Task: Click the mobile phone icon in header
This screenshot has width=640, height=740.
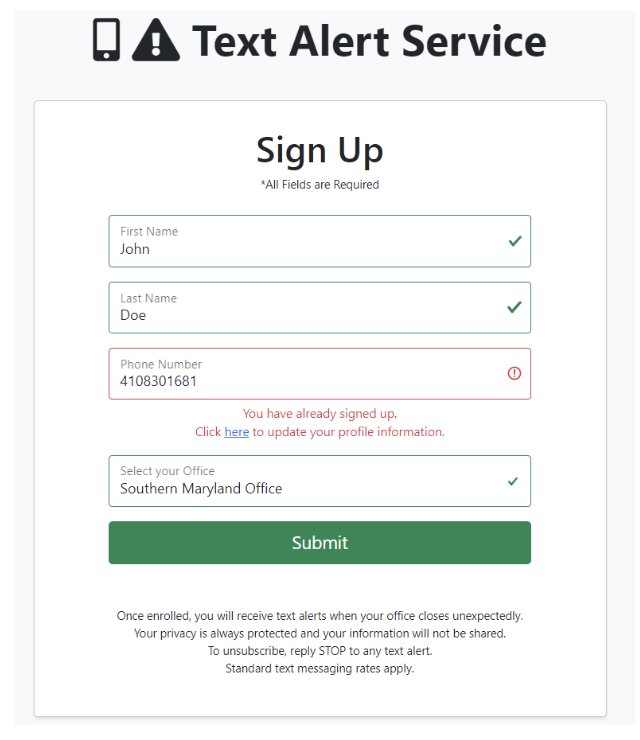Action: coord(106,40)
